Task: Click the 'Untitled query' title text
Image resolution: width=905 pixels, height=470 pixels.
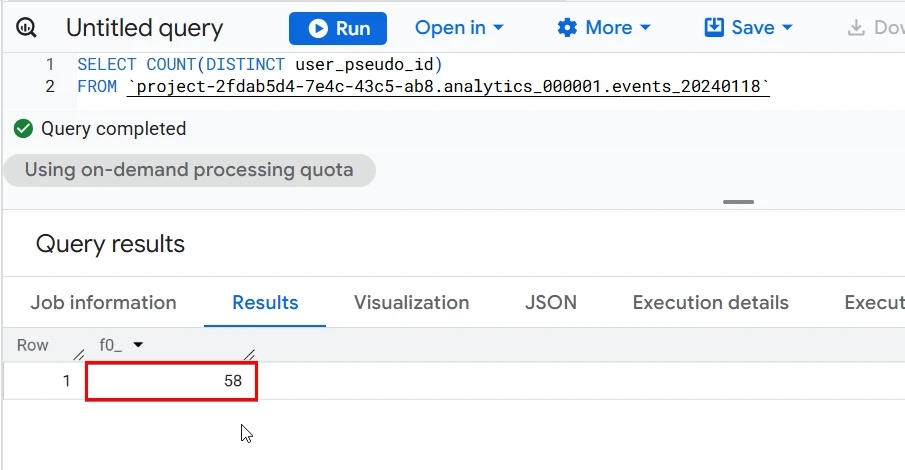Action: click(x=144, y=28)
